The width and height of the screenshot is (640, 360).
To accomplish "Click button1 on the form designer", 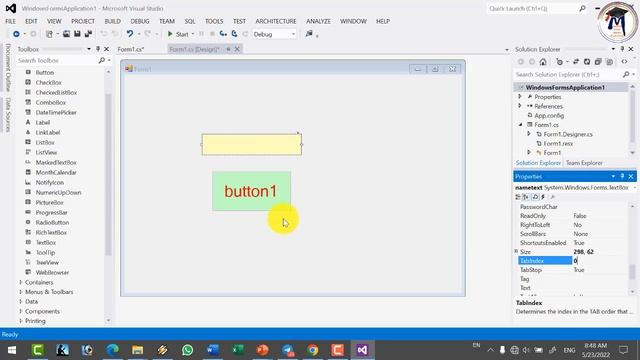I will (251, 191).
